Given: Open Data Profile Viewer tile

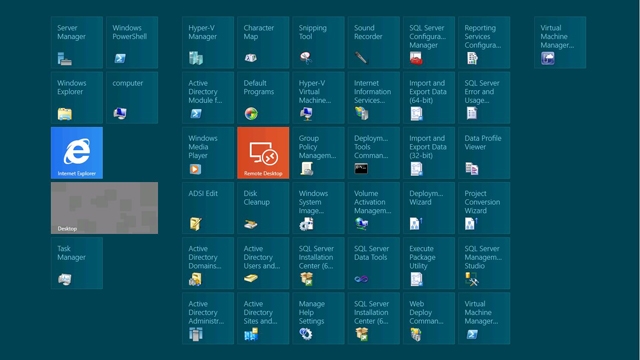Looking at the screenshot, I should coord(484,153).
